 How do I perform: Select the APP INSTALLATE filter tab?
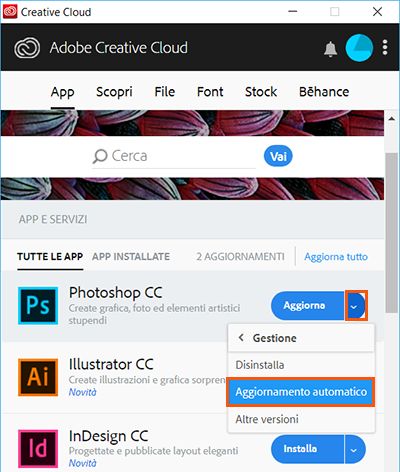131,256
